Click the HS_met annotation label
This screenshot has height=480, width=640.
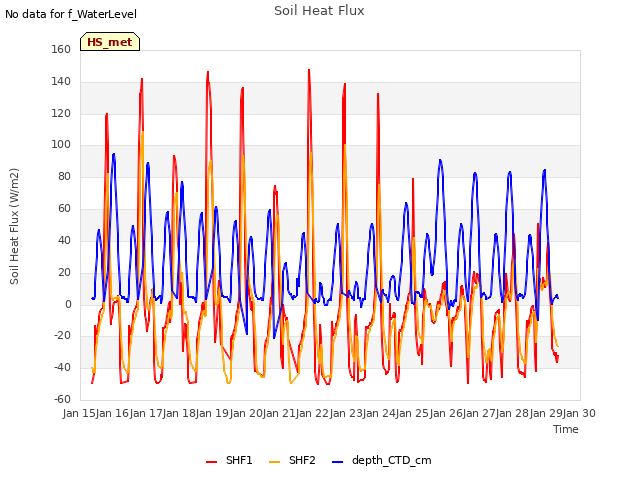pyautogui.click(x=110, y=42)
